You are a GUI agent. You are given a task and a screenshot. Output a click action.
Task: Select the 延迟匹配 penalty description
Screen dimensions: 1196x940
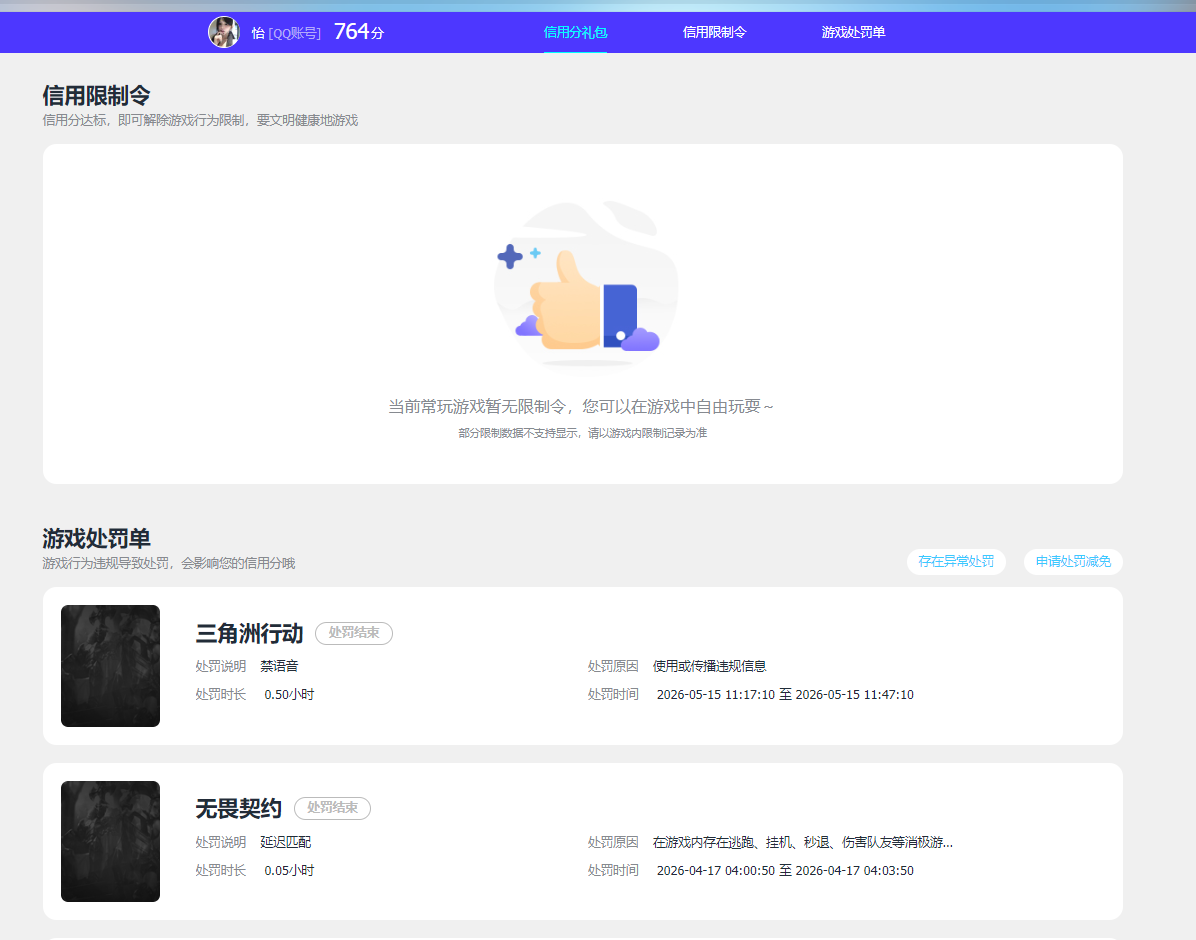coord(285,842)
